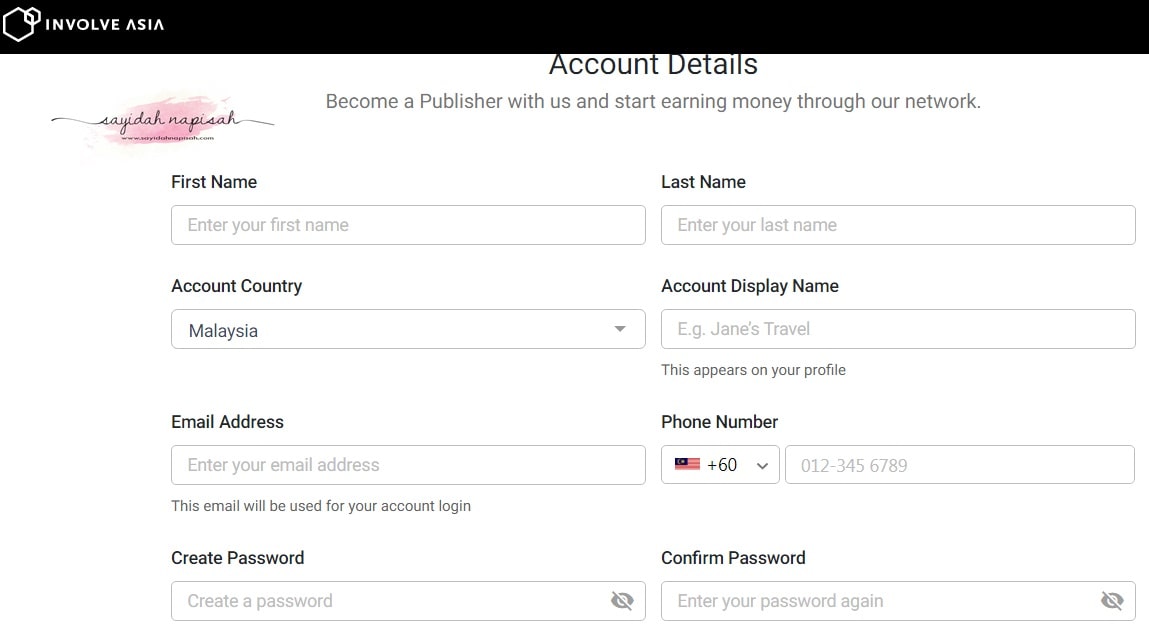Click the Become a Publisher subtitle text
Image resolution: width=1149 pixels, height=635 pixels.
coord(652,101)
